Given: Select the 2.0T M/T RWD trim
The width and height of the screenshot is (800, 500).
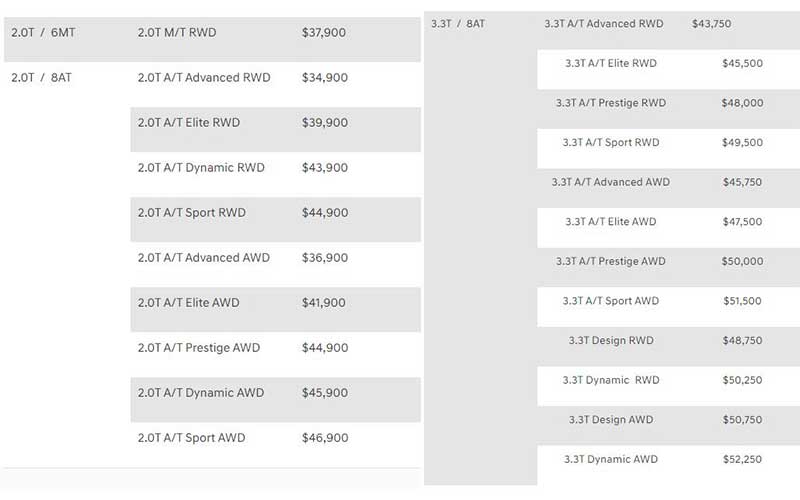Looking at the screenshot, I should coord(177,33).
